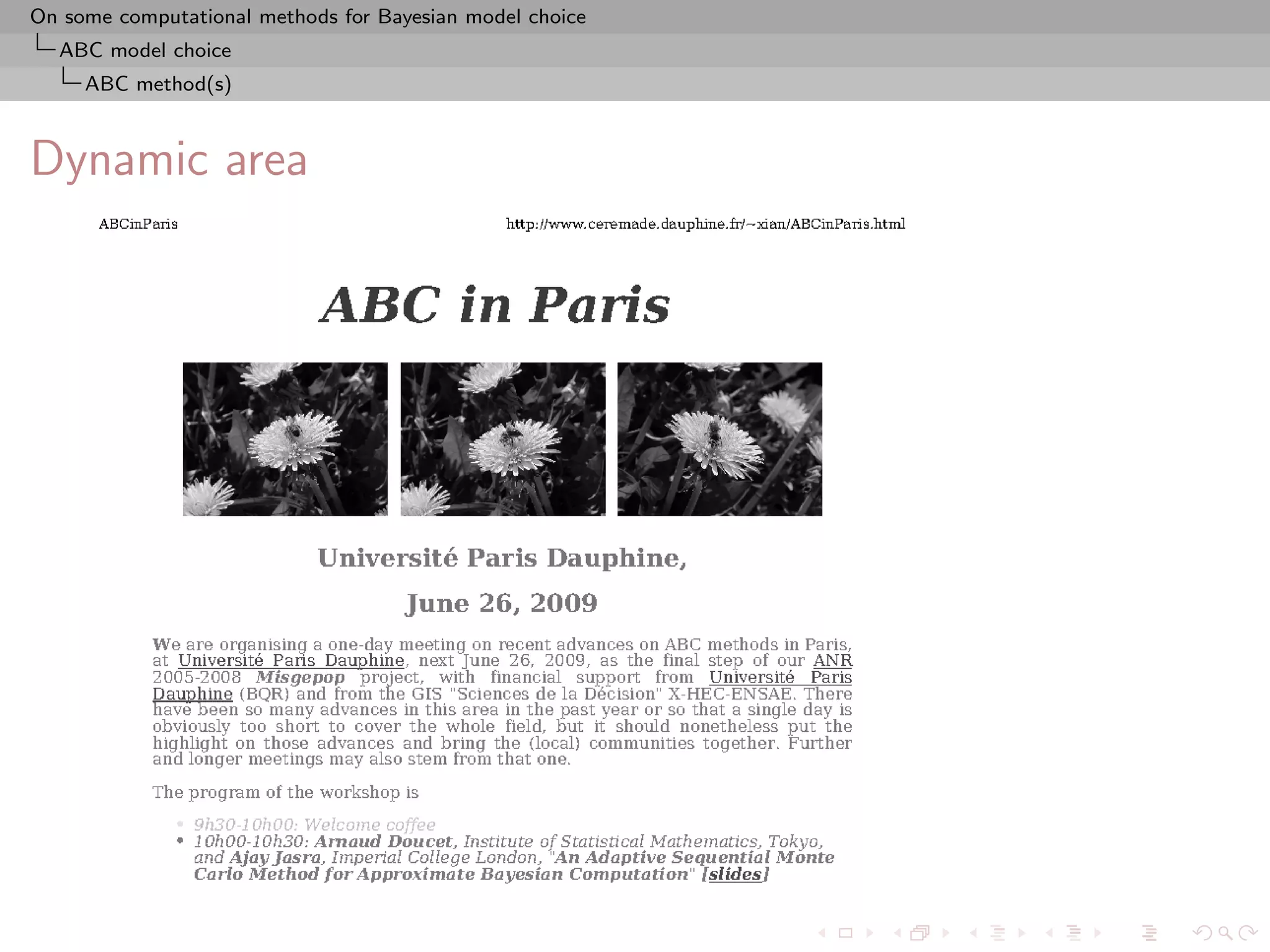Open the [slides] link for Doucet talk
The height and width of the screenshot is (952, 1270).
pyautogui.click(x=735, y=875)
